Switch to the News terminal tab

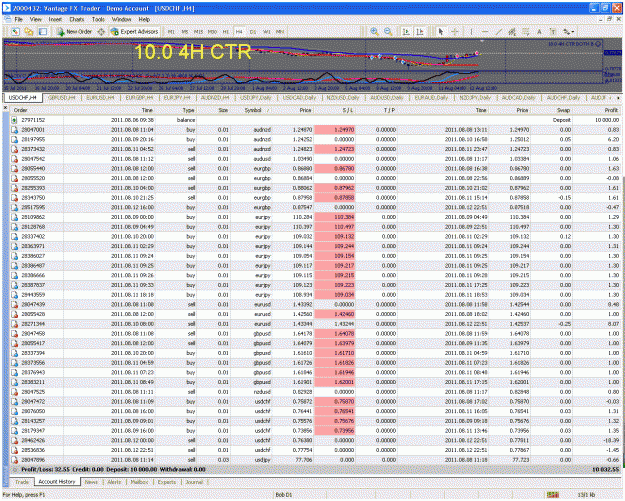click(91, 482)
